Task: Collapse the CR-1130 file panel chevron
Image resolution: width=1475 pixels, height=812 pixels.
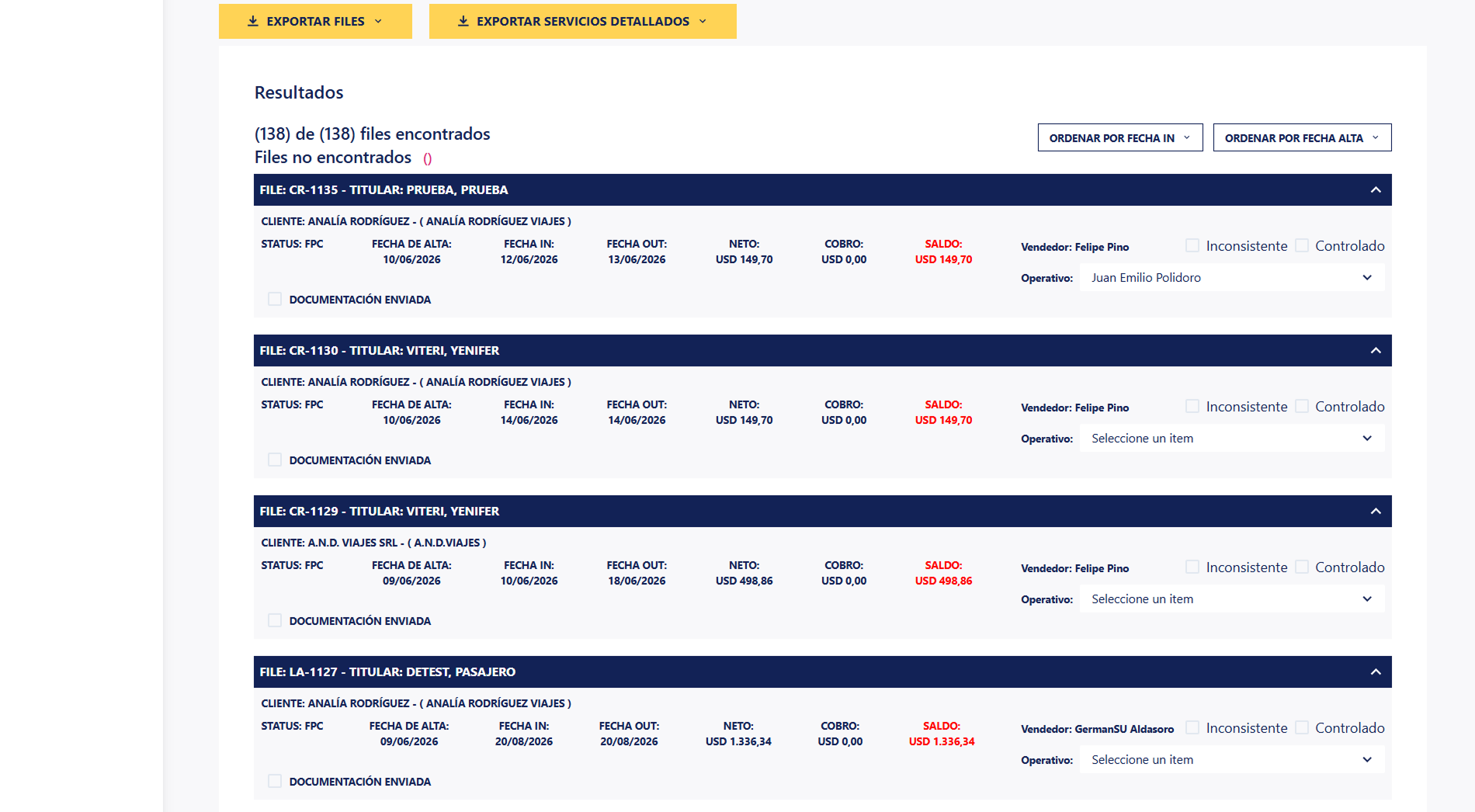Action: (1376, 351)
